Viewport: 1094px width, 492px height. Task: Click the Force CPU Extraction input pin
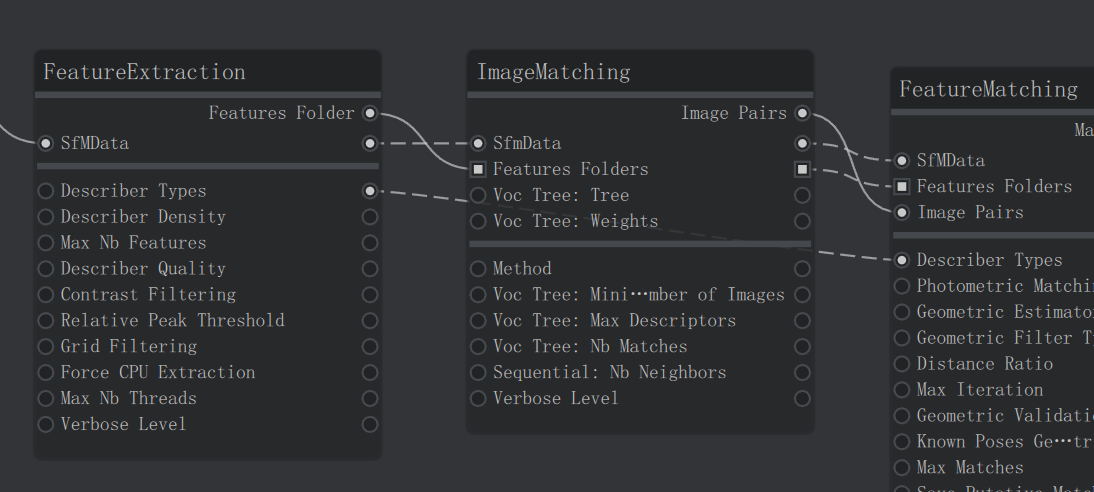coord(45,372)
